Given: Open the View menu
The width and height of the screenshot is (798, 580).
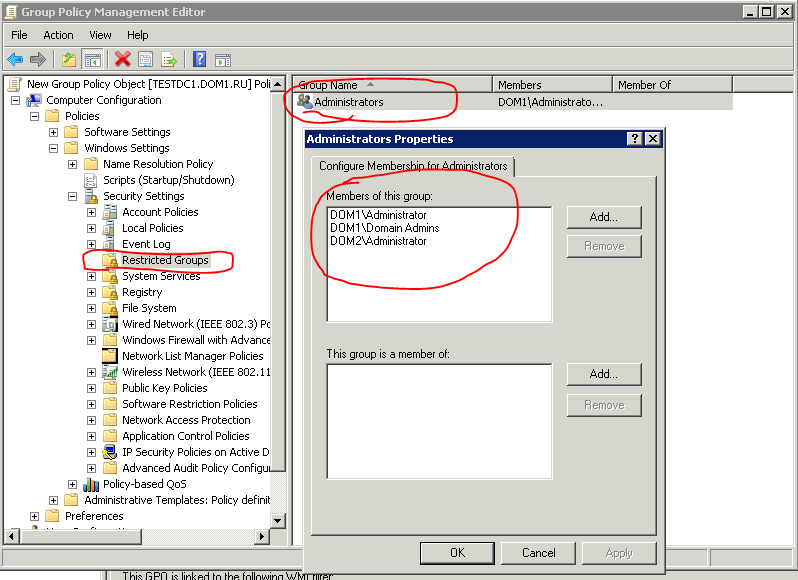Looking at the screenshot, I should coord(100,35).
